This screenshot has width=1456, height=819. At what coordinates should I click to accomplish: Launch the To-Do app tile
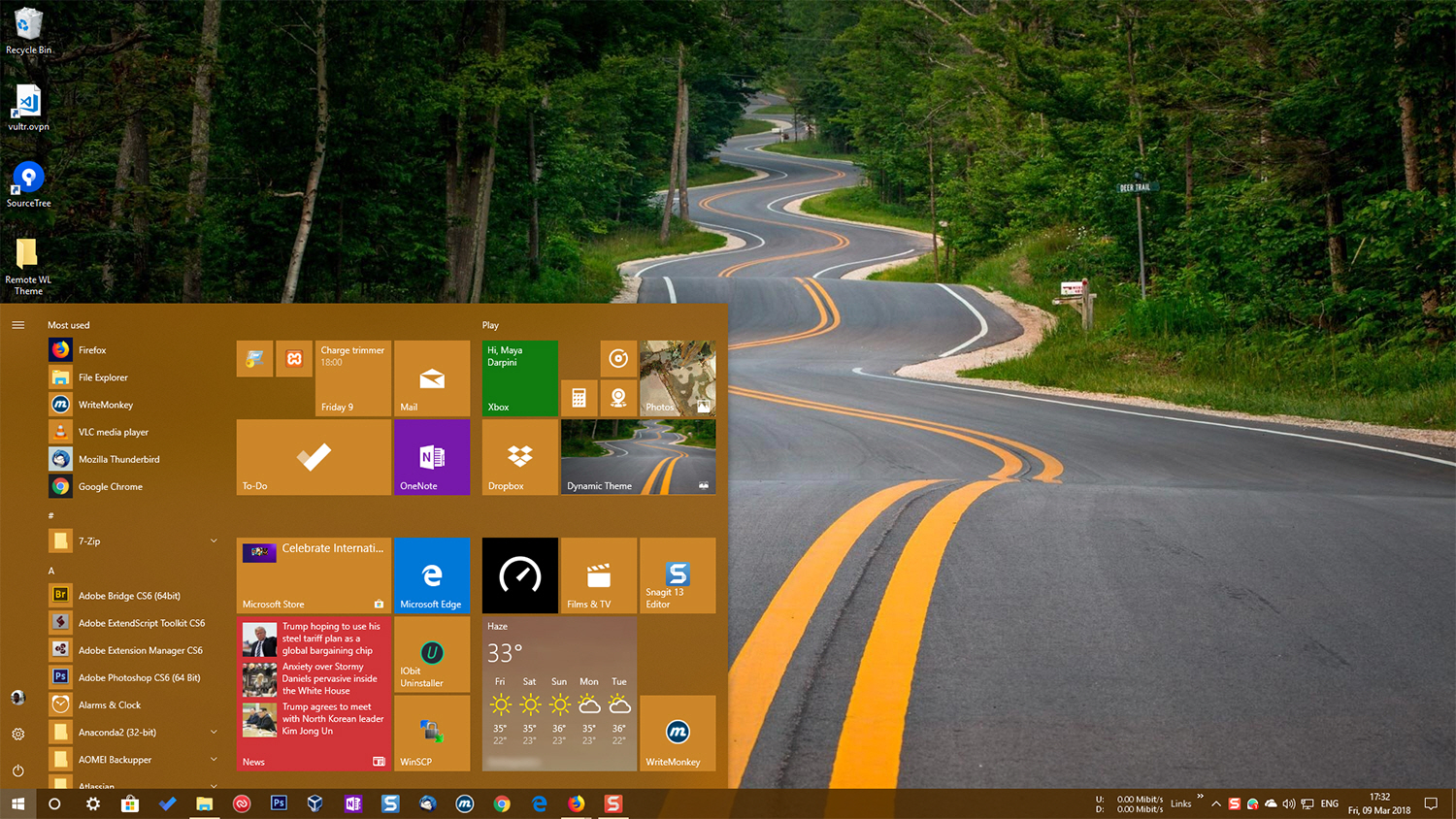[x=313, y=457]
